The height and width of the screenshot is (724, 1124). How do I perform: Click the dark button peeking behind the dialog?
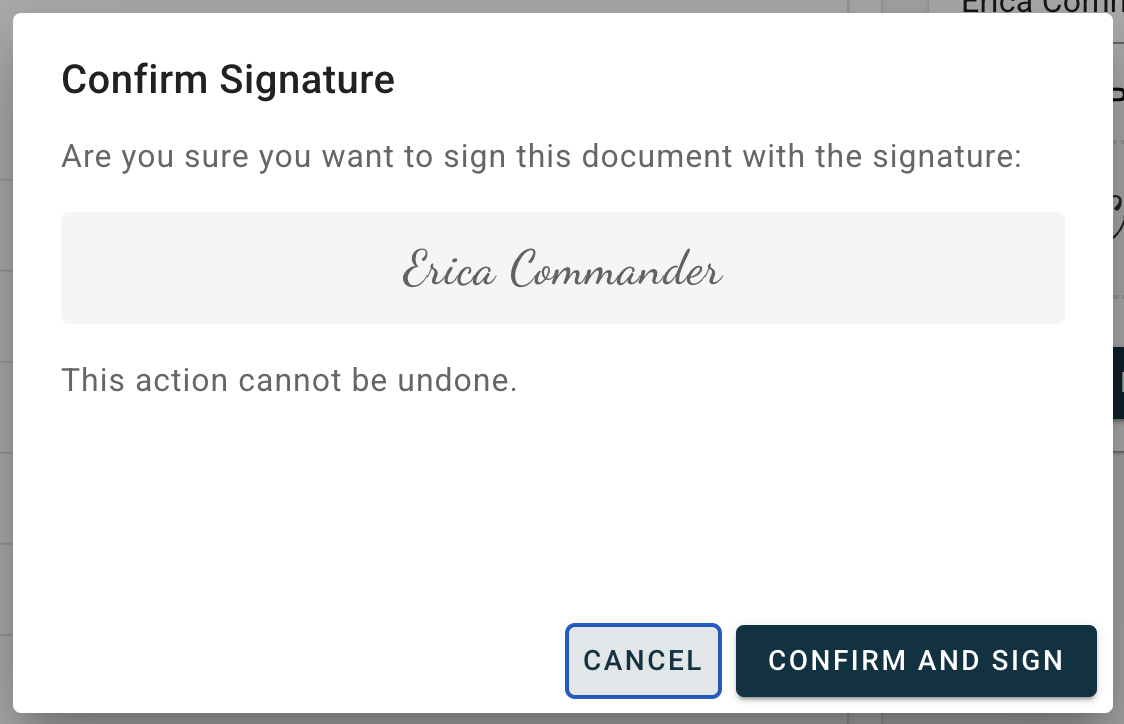tap(1118, 382)
